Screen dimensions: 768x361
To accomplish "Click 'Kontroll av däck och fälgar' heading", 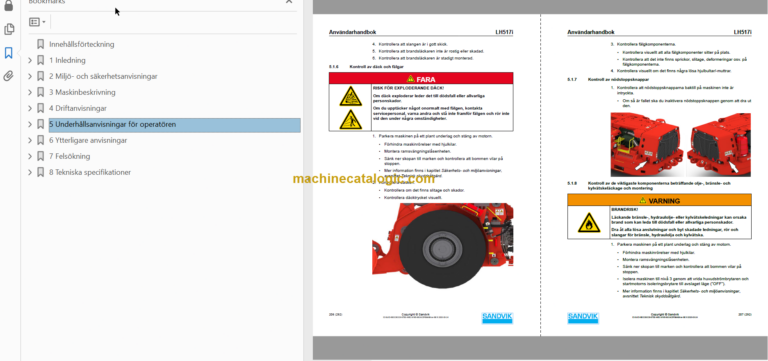I will (x=376, y=66).
